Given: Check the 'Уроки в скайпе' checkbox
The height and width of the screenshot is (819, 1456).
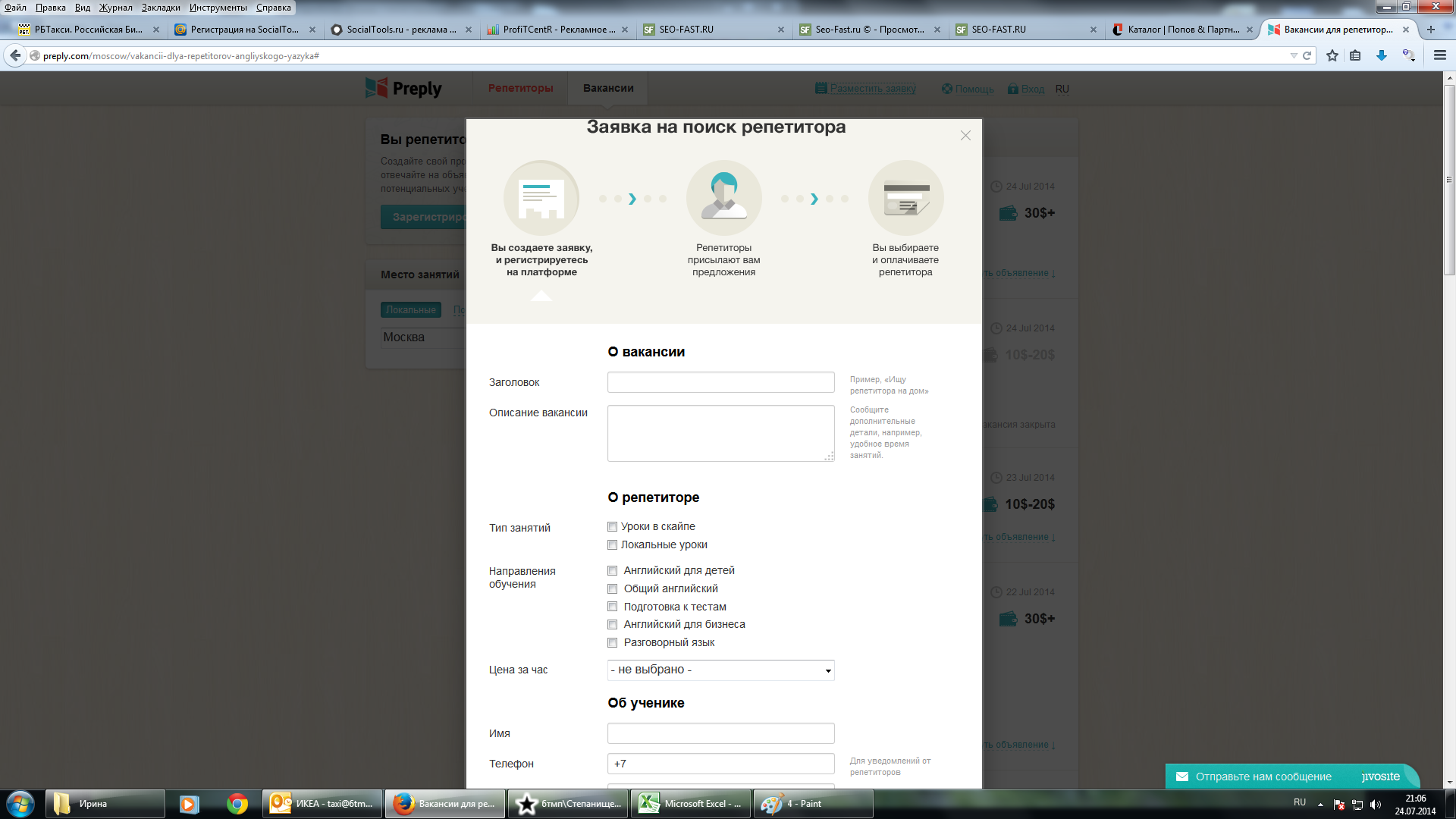Looking at the screenshot, I should point(612,527).
